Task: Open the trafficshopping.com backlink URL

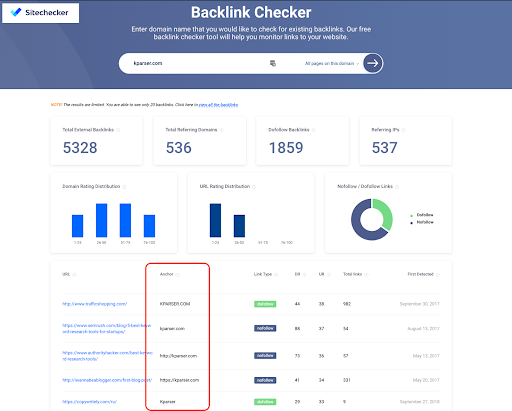Action: 95,304
